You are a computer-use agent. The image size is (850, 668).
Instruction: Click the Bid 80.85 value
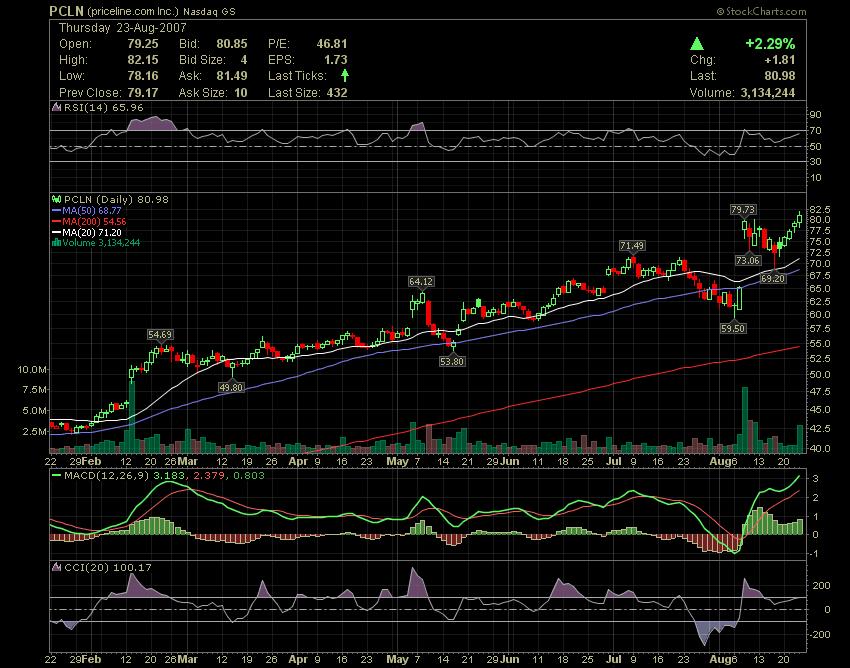coord(231,43)
